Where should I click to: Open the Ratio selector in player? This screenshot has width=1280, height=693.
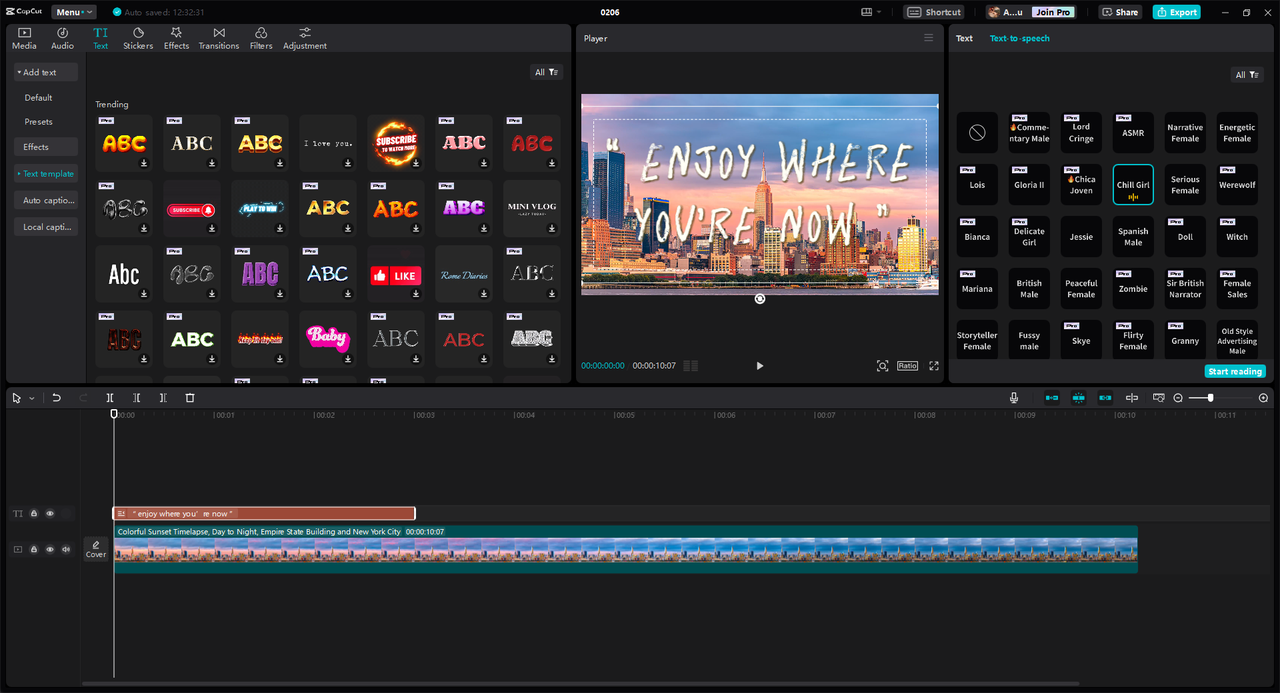[x=907, y=366]
